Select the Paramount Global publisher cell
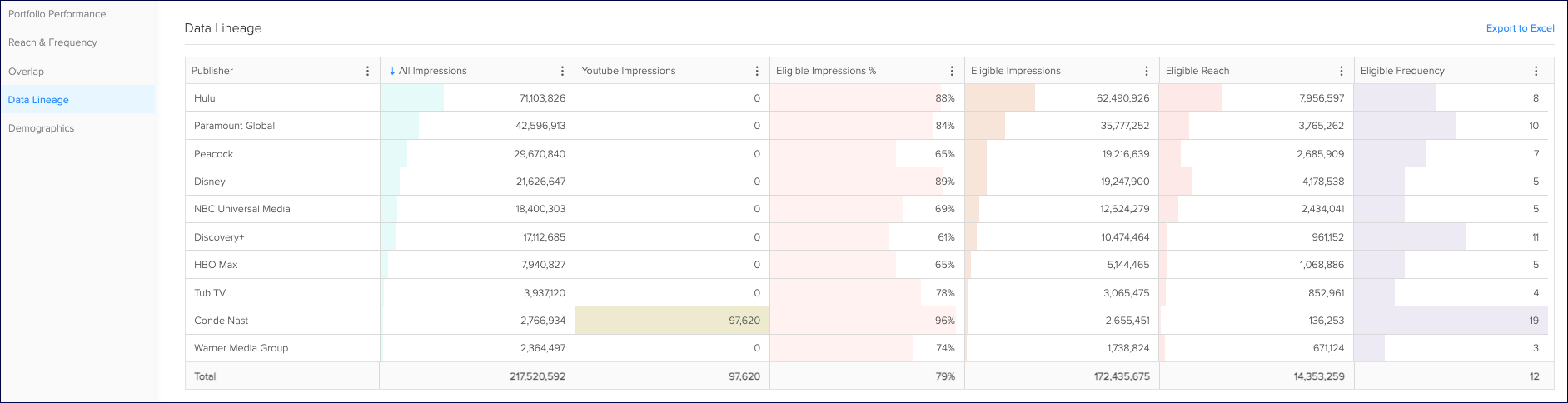The height and width of the screenshot is (403, 1568). (282, 126)
